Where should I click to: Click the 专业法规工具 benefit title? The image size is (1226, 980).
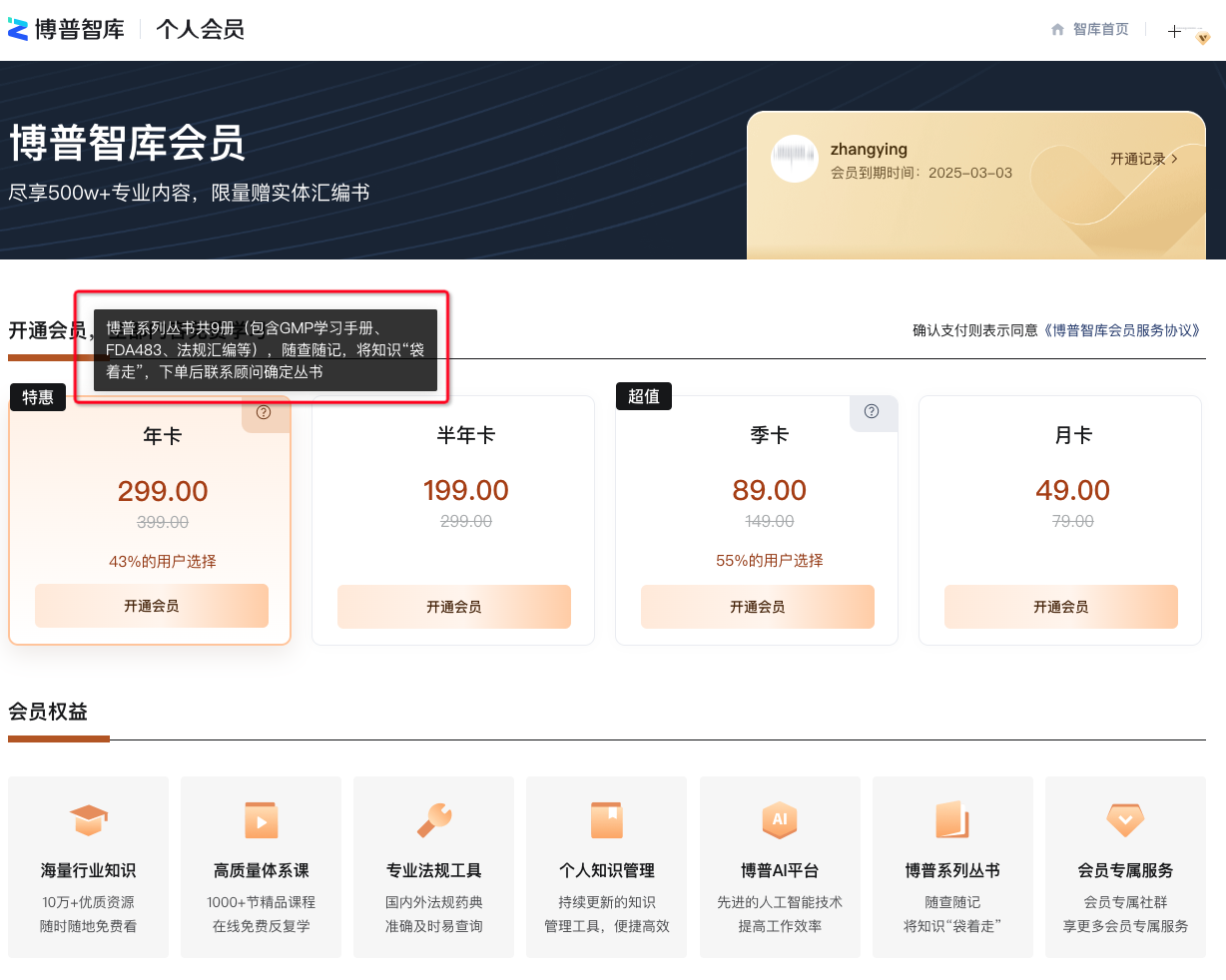click(x=434, y=870)
